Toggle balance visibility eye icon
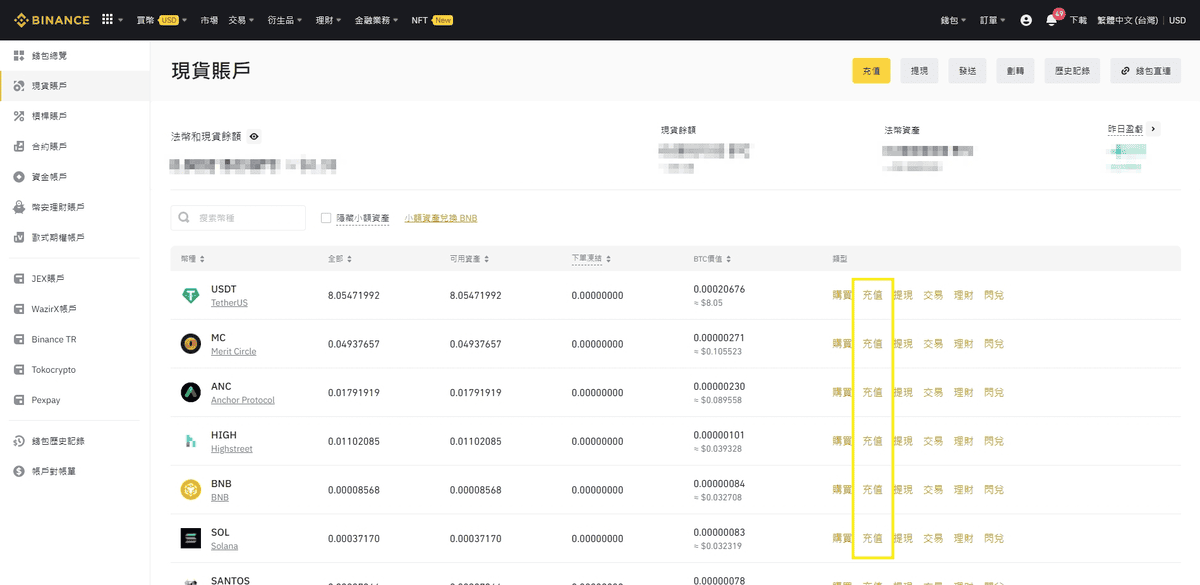Viewport: 1200px width, 585px height. (254, 136)
